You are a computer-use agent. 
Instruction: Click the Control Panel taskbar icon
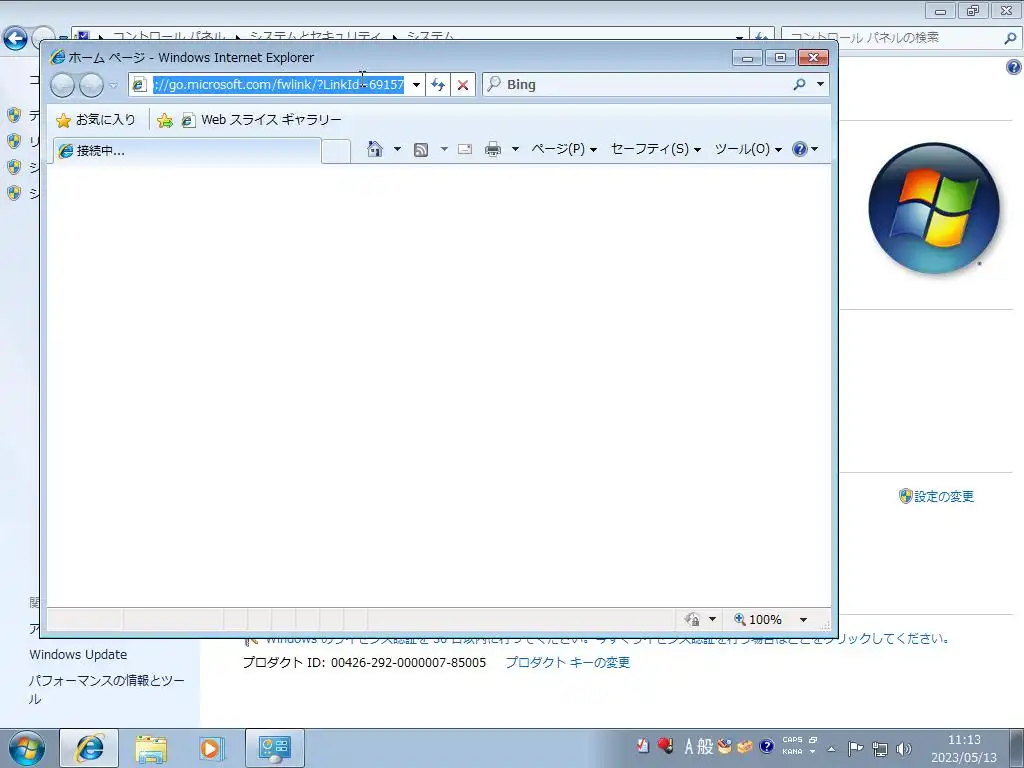pyautogui.click(x=275, y=748)
